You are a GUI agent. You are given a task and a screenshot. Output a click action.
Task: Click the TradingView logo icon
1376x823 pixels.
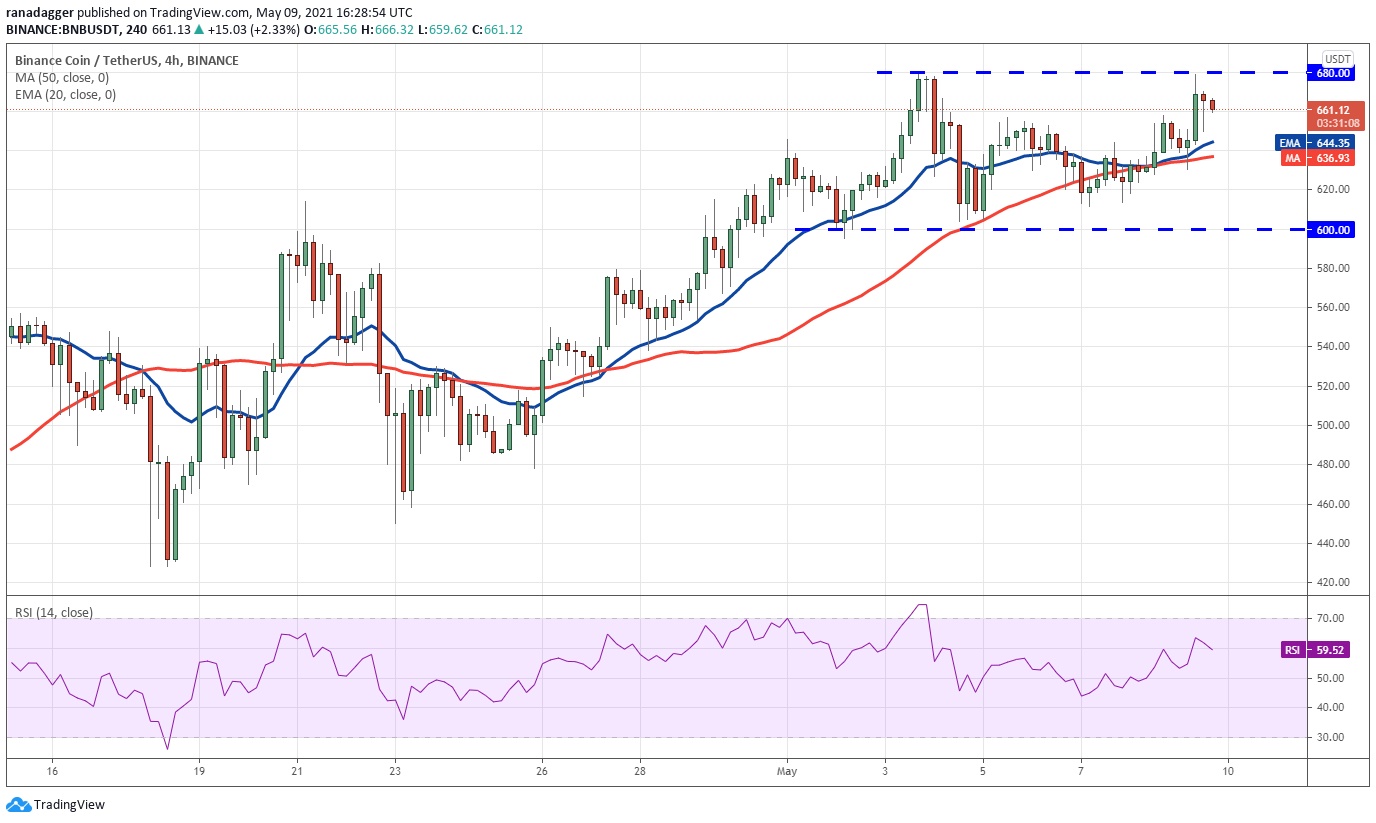click(18, 804)
